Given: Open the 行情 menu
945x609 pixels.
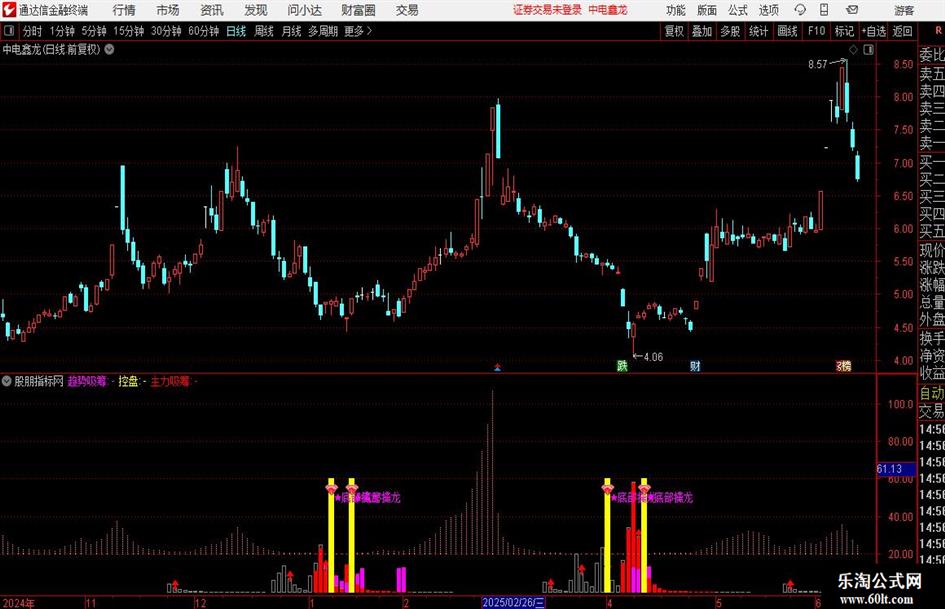Looking at the screenshot, I should click(124, 10).
